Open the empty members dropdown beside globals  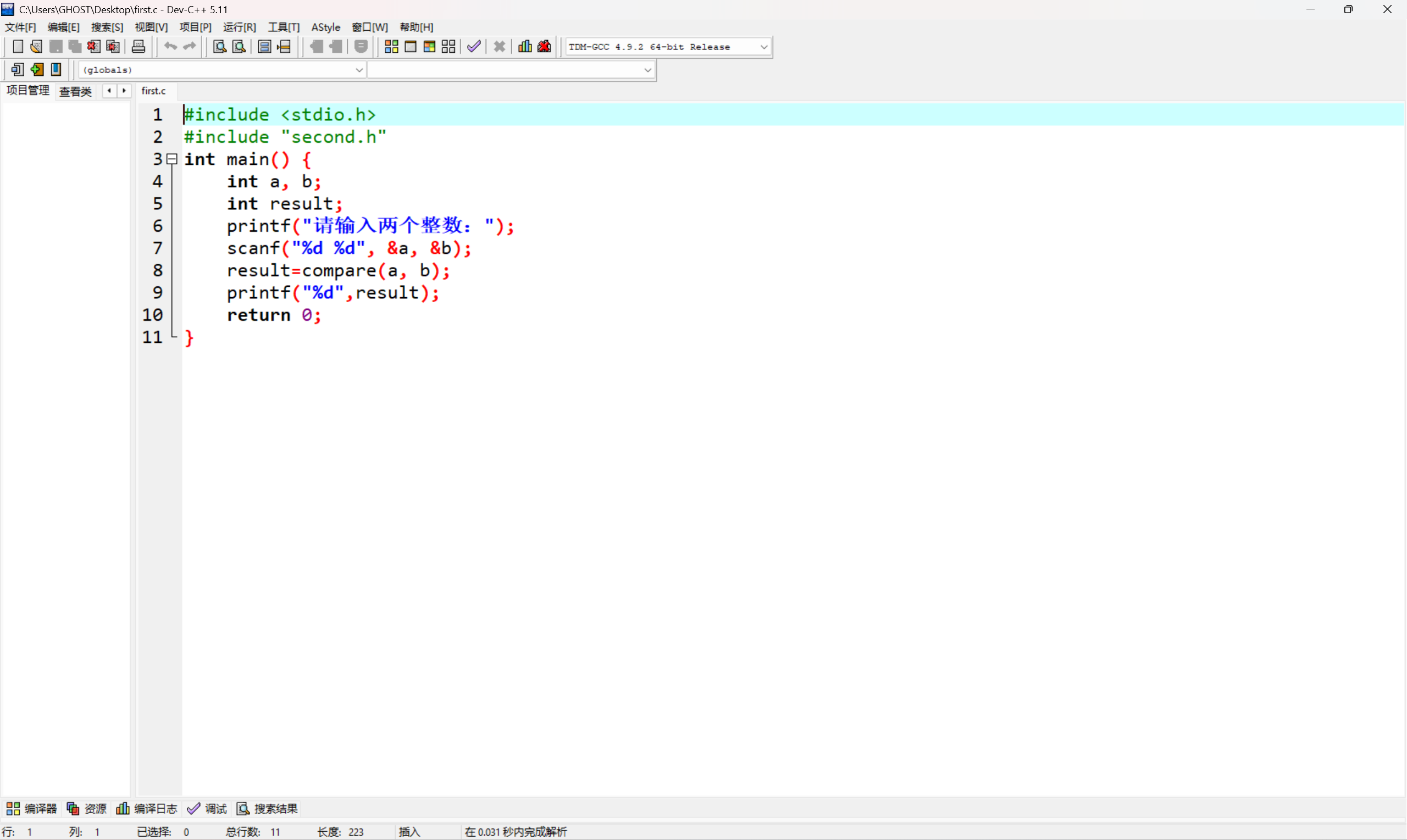coord(647,70)
